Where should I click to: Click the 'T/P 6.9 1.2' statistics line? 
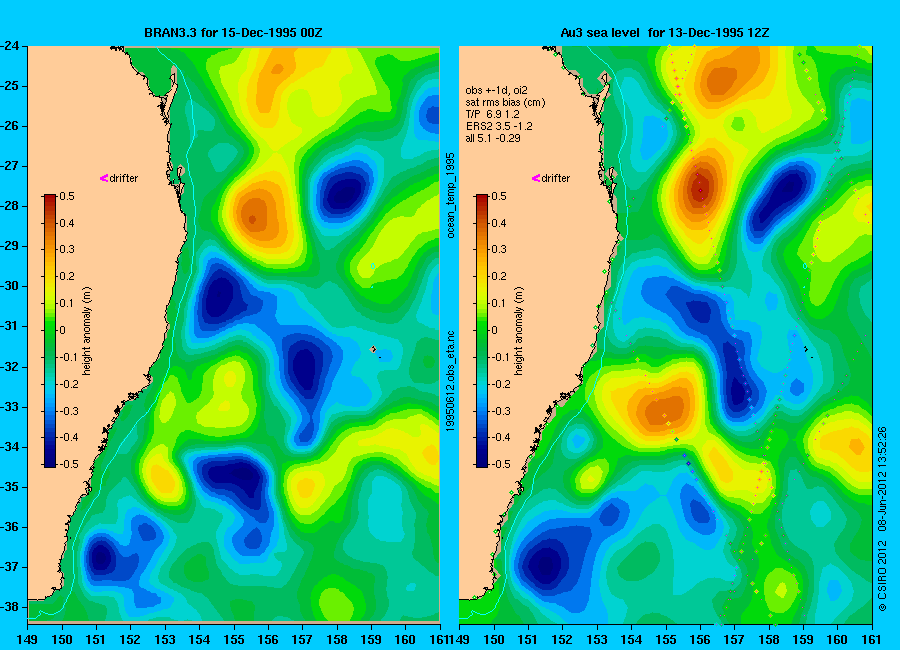[492, 114]
